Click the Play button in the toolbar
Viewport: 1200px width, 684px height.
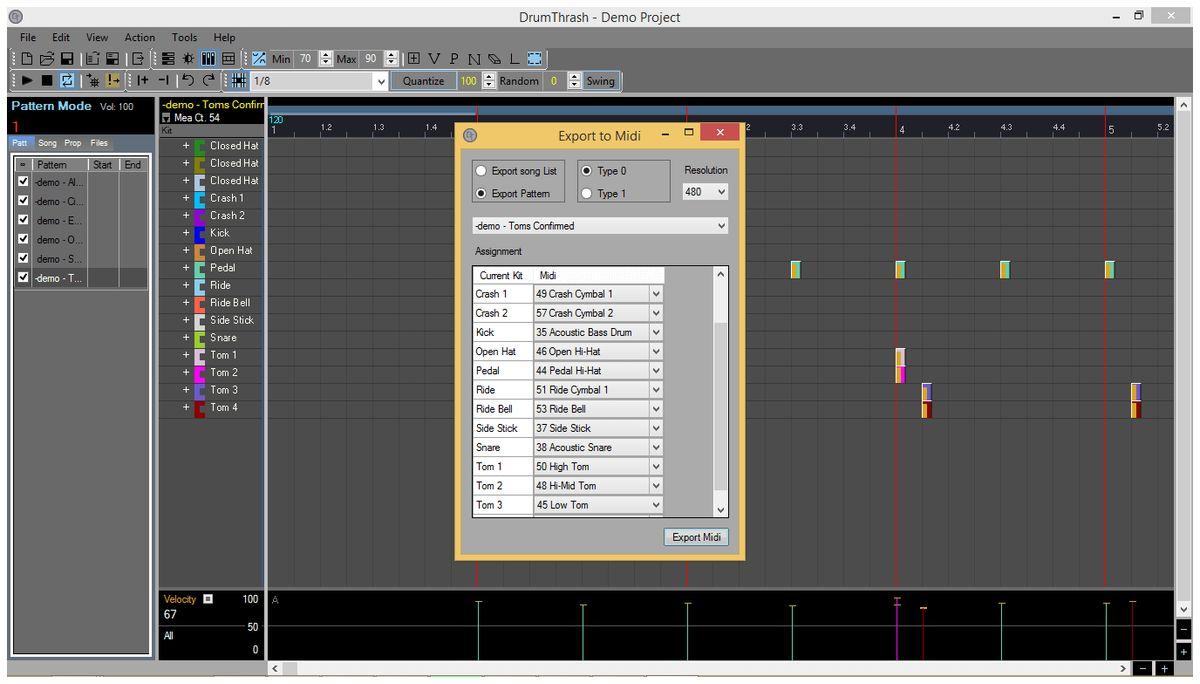(x=27, y=81)
